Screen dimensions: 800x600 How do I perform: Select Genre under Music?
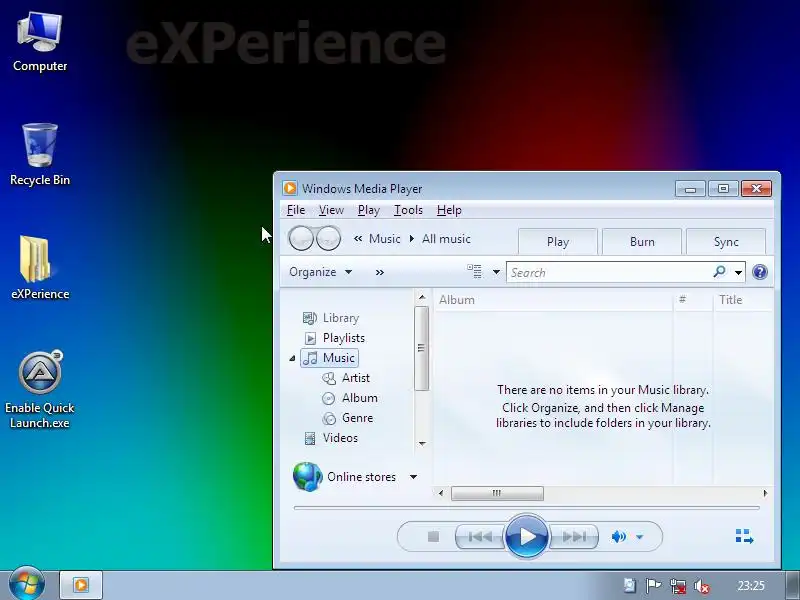pyautogui.click(x=348, y=418)
